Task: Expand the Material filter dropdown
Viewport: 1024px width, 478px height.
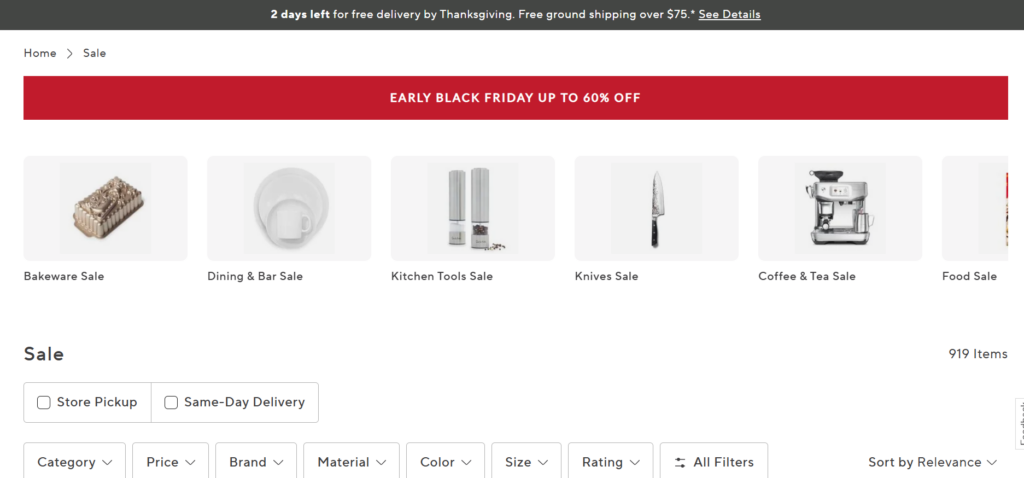Action: pos(351,462)
